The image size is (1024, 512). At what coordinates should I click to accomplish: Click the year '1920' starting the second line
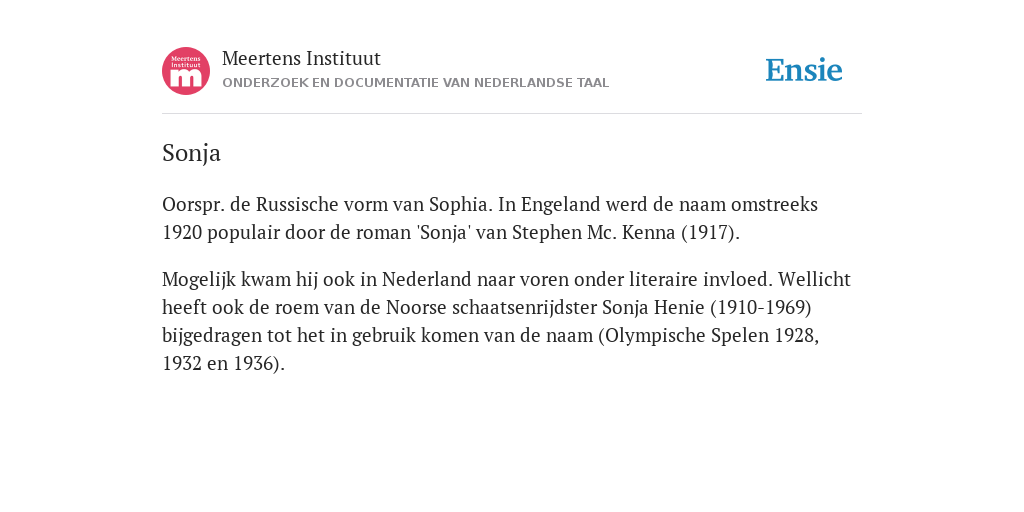point(182,233)
